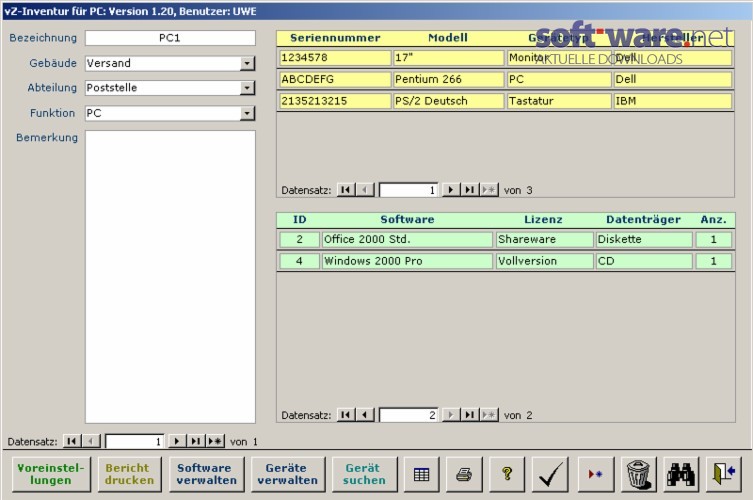Select serial number cell 1234578
The image size is (753, 500).
point(335,58)
